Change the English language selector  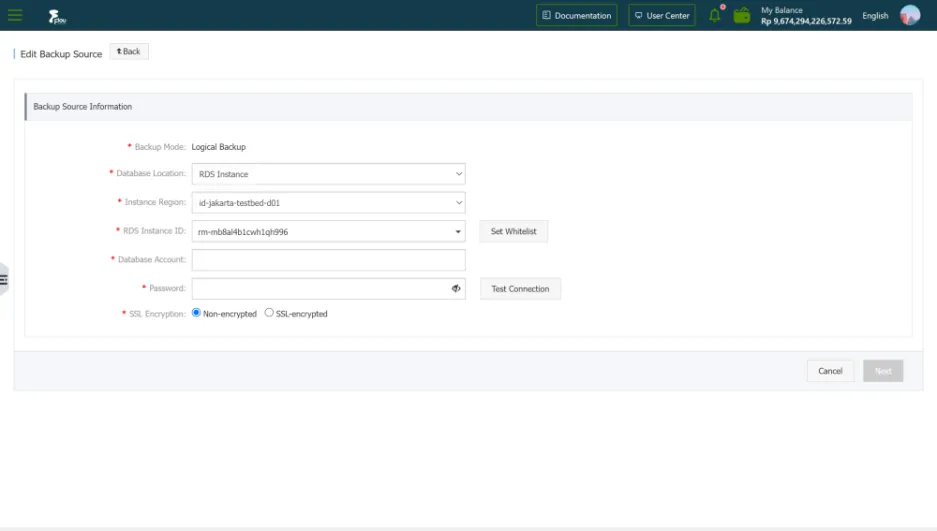pos(875,16)
